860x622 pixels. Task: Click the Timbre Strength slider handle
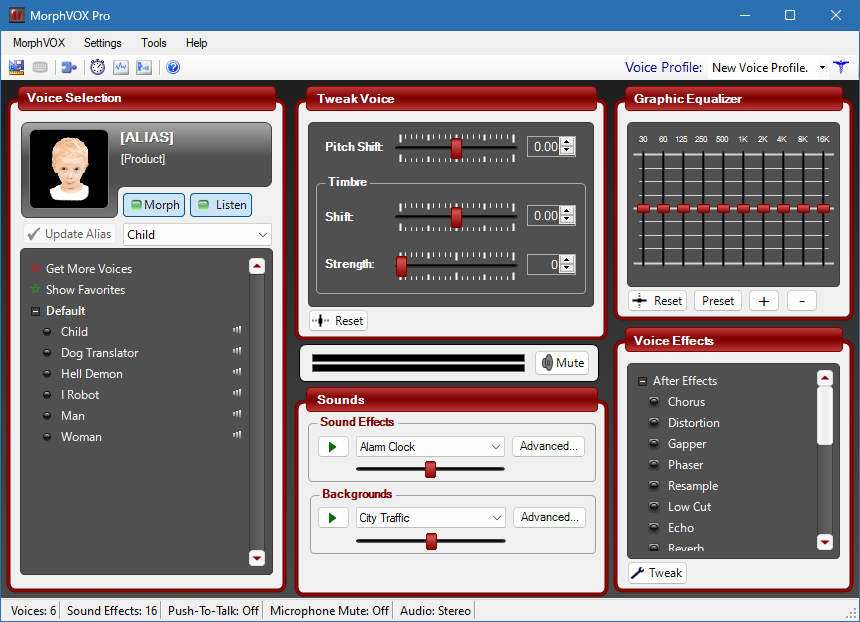(x=401, y=265)
